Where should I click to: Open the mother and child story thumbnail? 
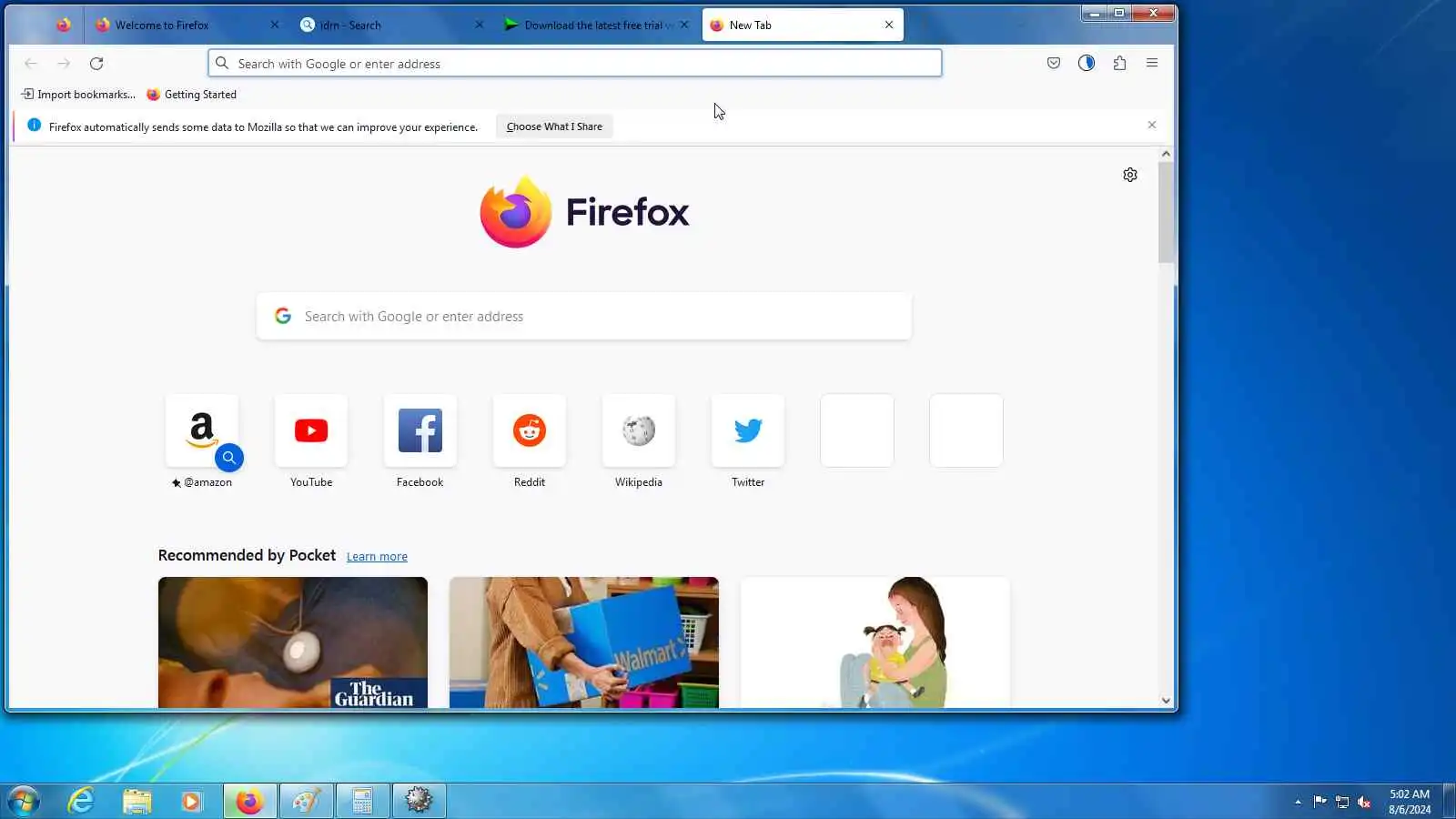[875, 642]
